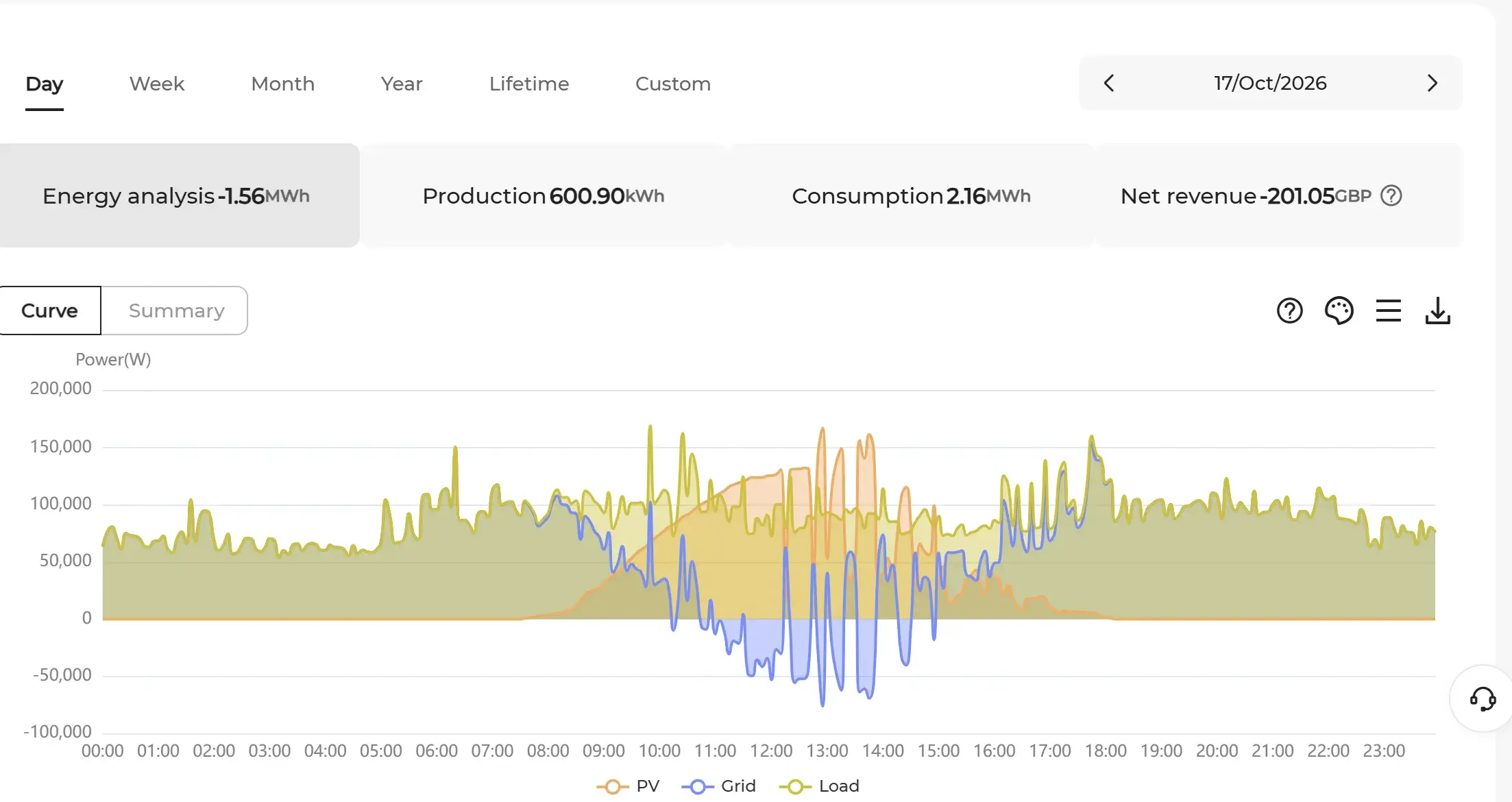Image resolution: width=1512 pixels, height=802 pixels.
Task: Toggle PV series in legend
Action: [628, 786]
